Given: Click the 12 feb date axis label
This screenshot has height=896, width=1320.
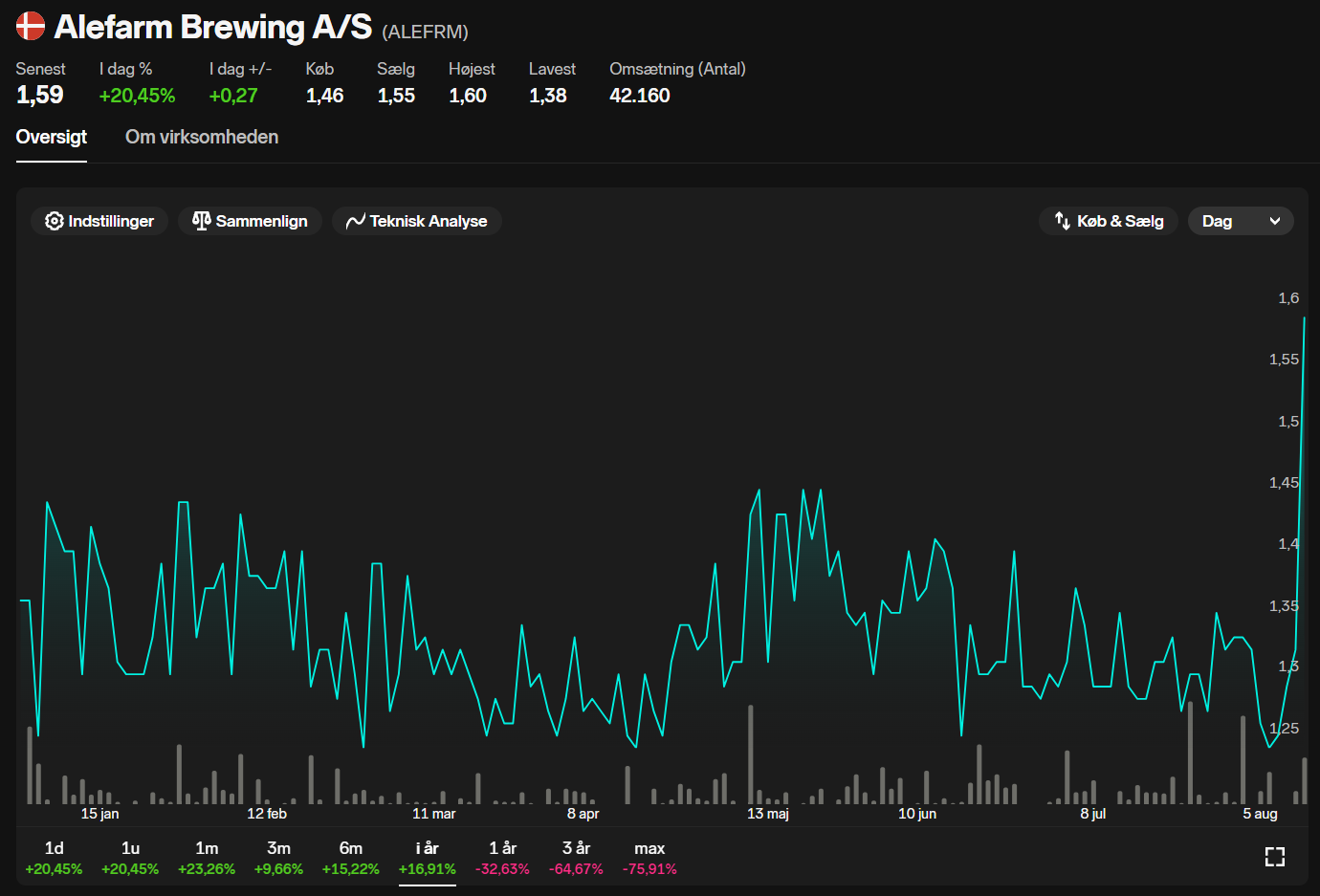Looking at the screenshot, I should point(267,814).
